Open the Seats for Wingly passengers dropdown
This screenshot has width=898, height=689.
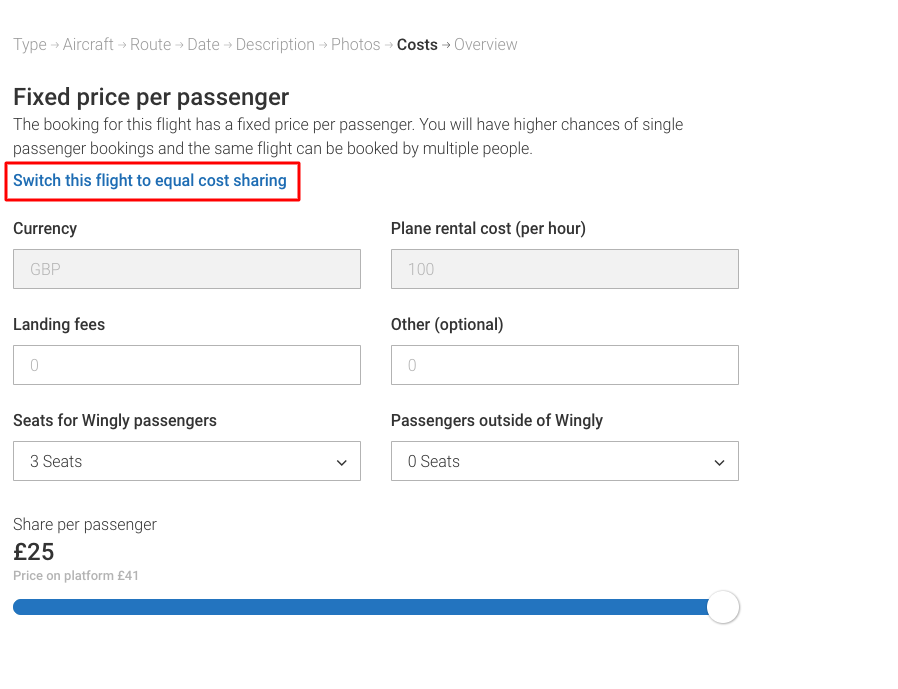point(187,461)
